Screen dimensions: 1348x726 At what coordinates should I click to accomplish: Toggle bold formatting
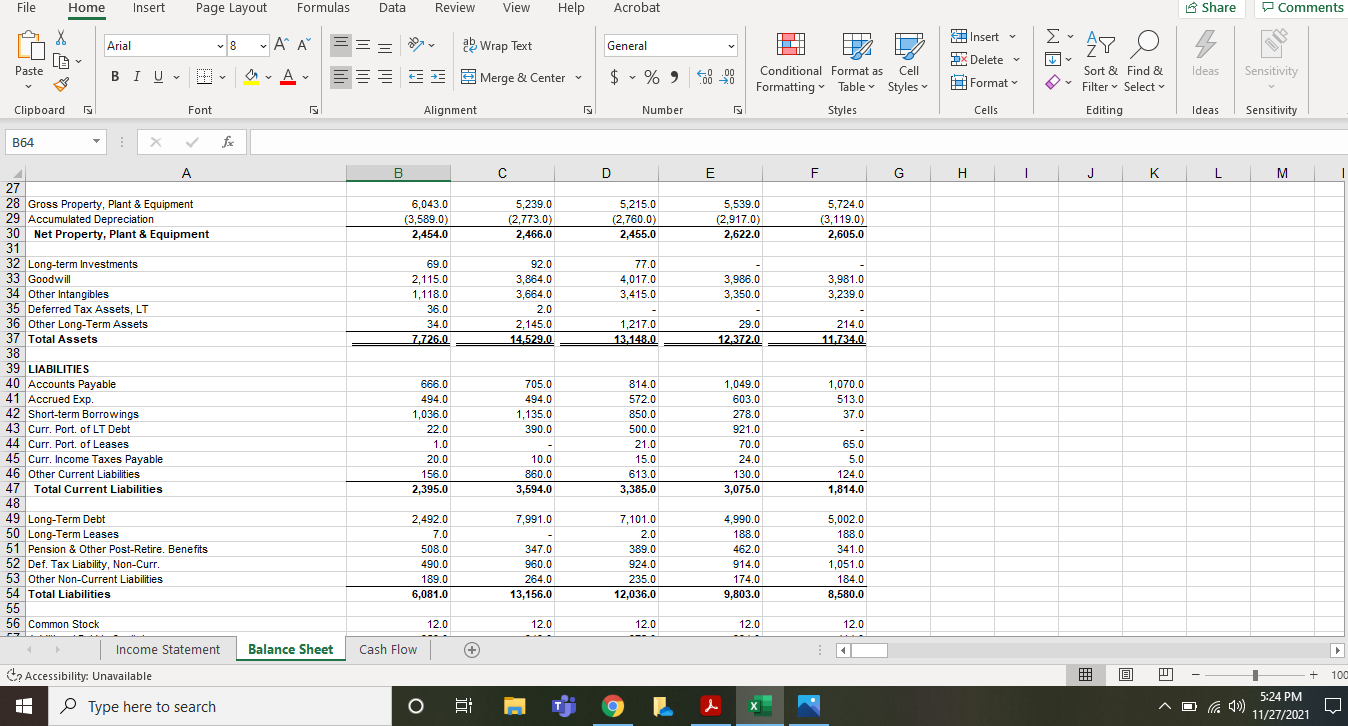(x=114, y=75)
